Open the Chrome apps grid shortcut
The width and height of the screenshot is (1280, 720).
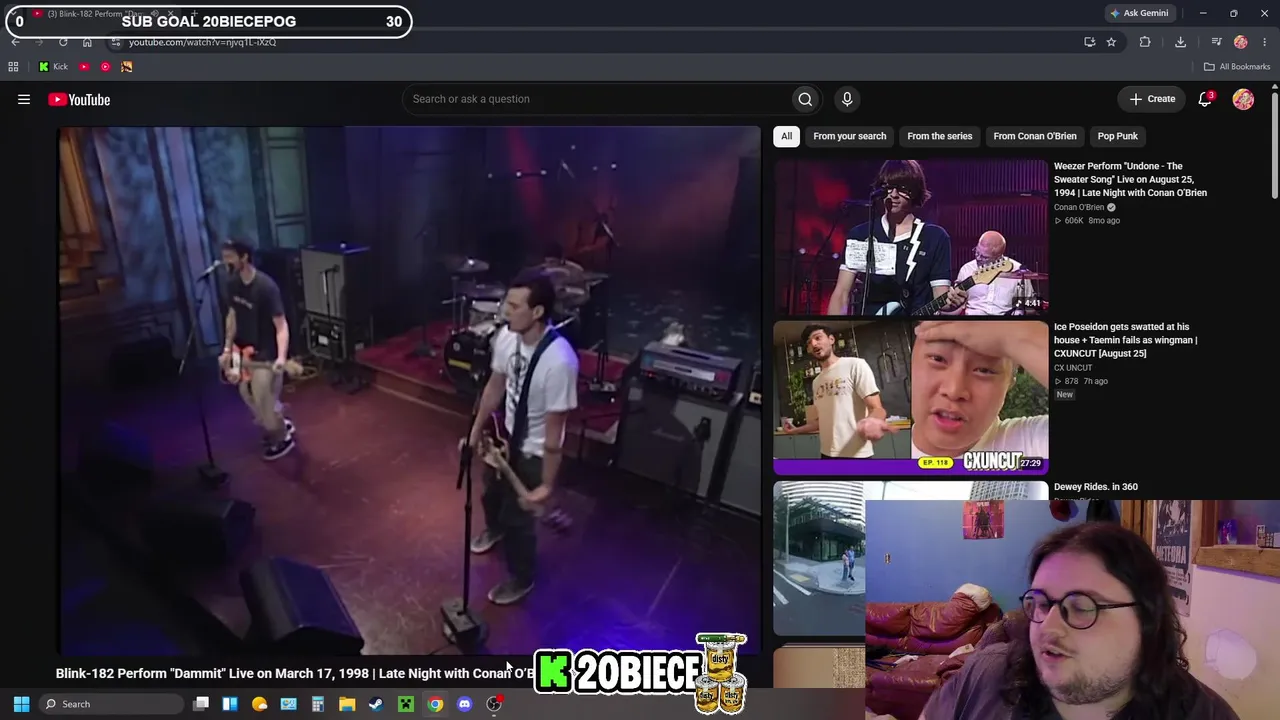pos(13,67)
